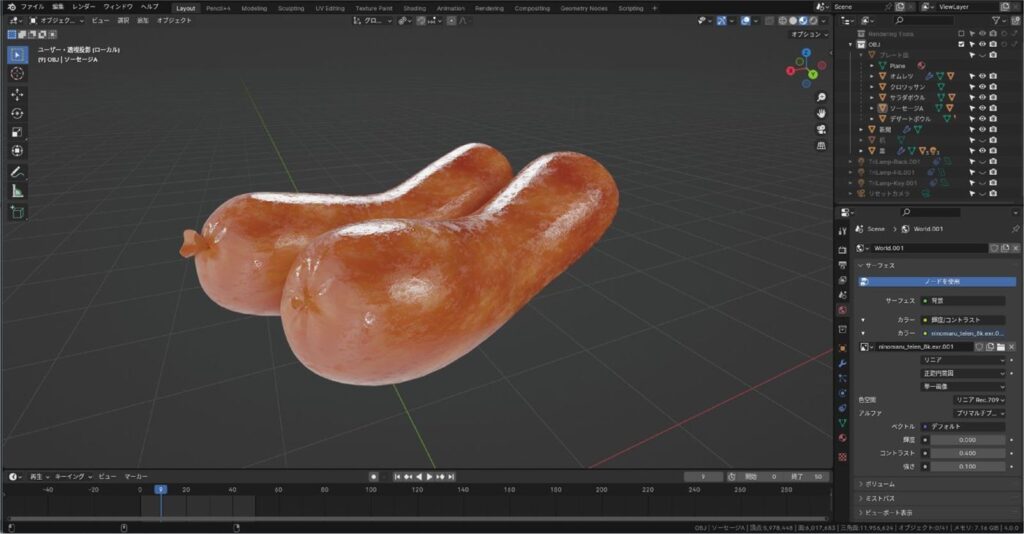Toggle the Rendering Tools collection checkbox
Screen dimensions: 1024x534
pyautogui.click(x=961, y=33)
